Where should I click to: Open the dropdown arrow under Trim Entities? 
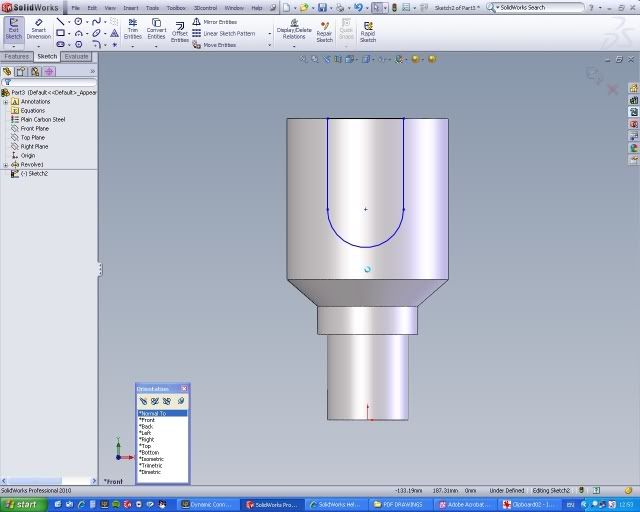132,44
